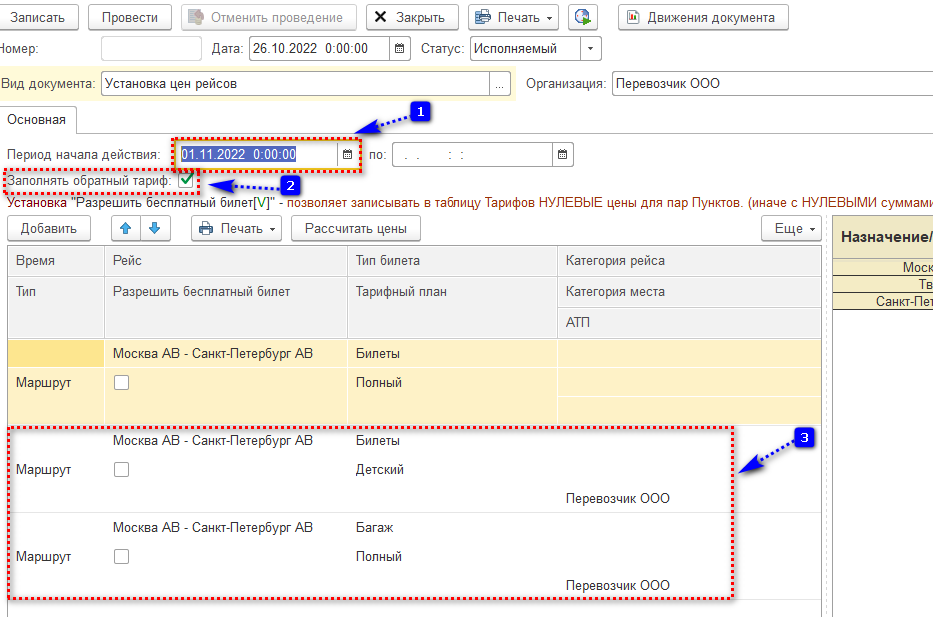
Task: Move row up with blue up arrow
Action: (x=126, y=228)
